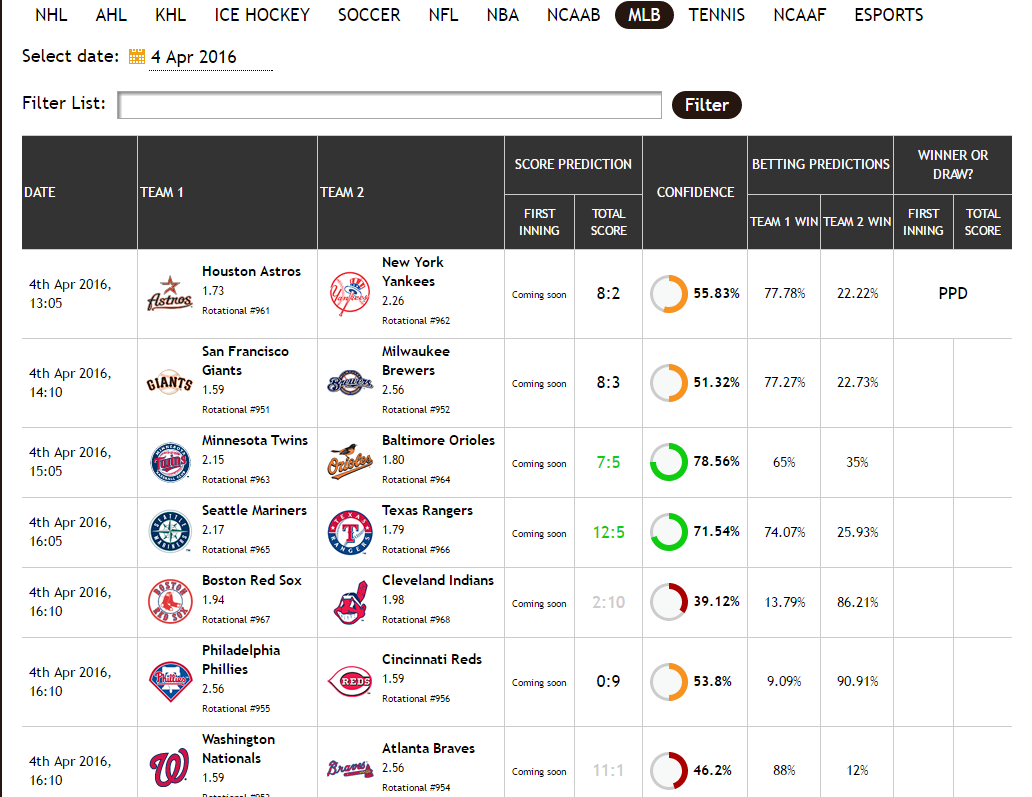Switch to the AHL tab
This screenshot has width=1032, height=797.
[111, 14]
